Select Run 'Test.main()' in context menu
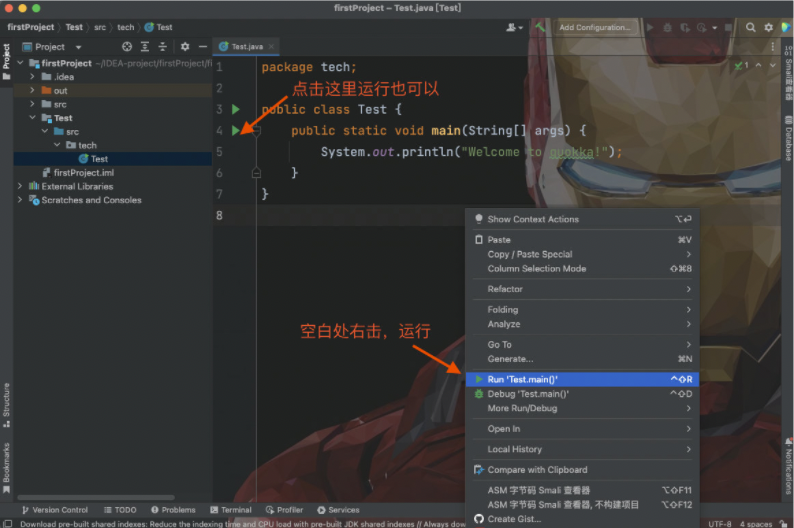Image resolution: width=794 pixels, height=528 pixels. coord(582,379)
